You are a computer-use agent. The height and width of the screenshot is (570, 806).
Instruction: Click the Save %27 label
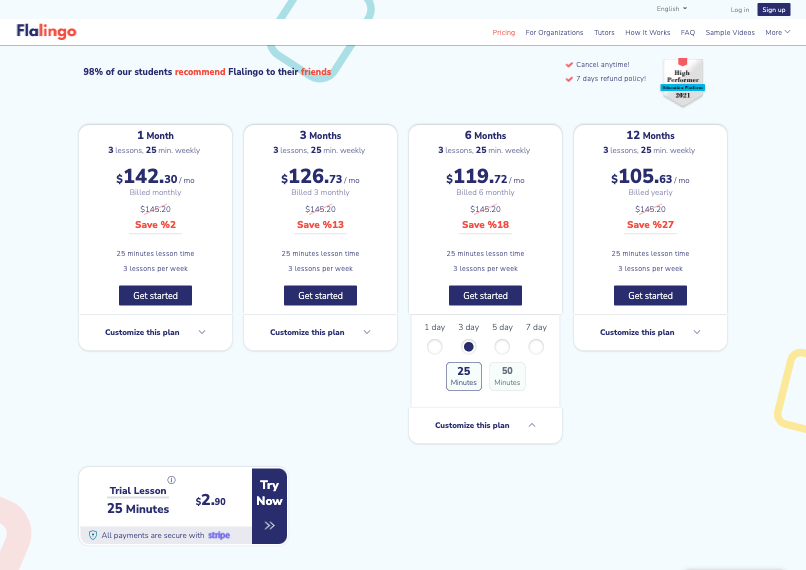[x=650, y=225]
